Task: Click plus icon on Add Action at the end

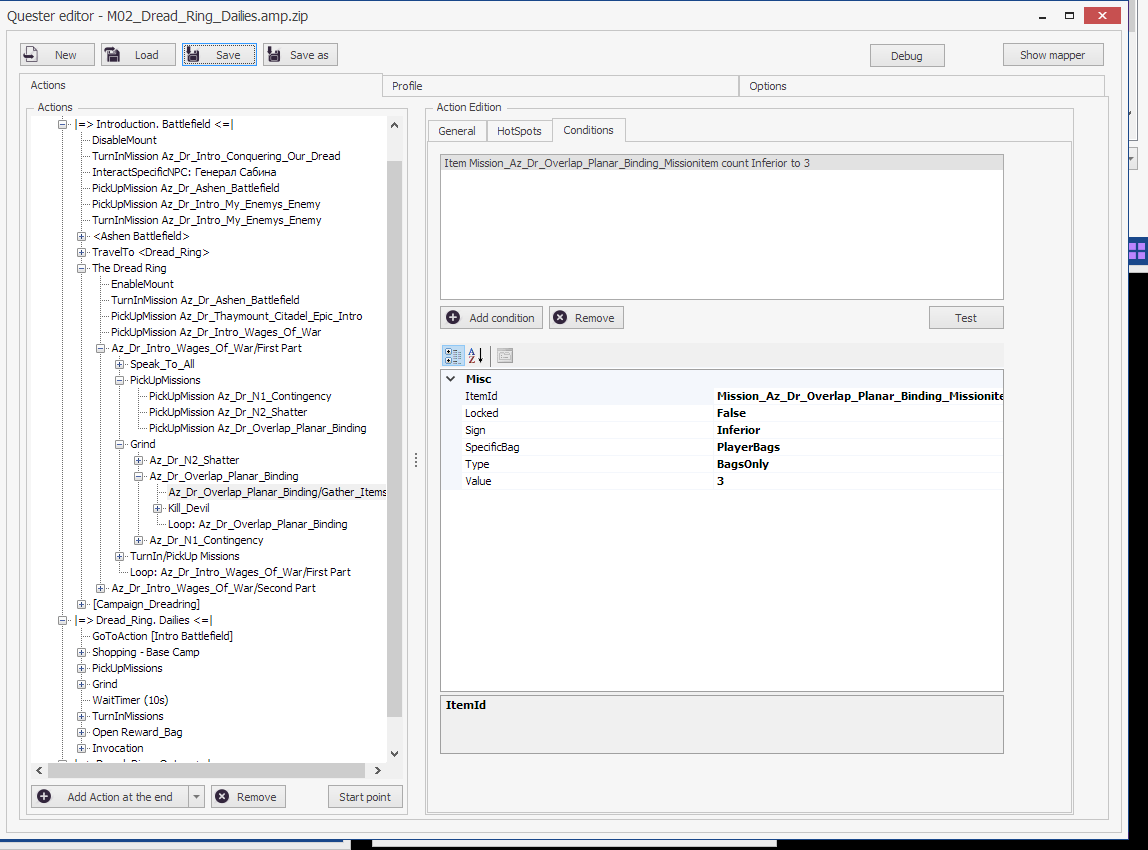Action: pyautogui.click(x=44, y=797)
